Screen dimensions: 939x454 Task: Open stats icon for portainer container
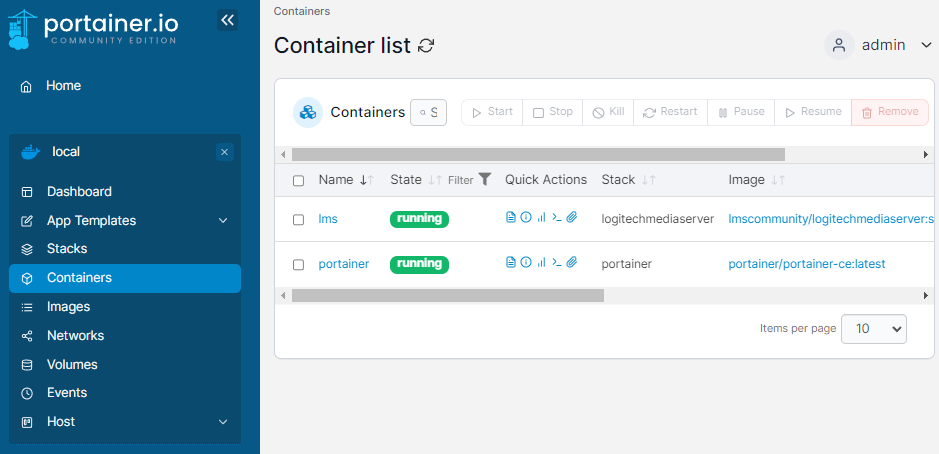click(x=541, y=262)
